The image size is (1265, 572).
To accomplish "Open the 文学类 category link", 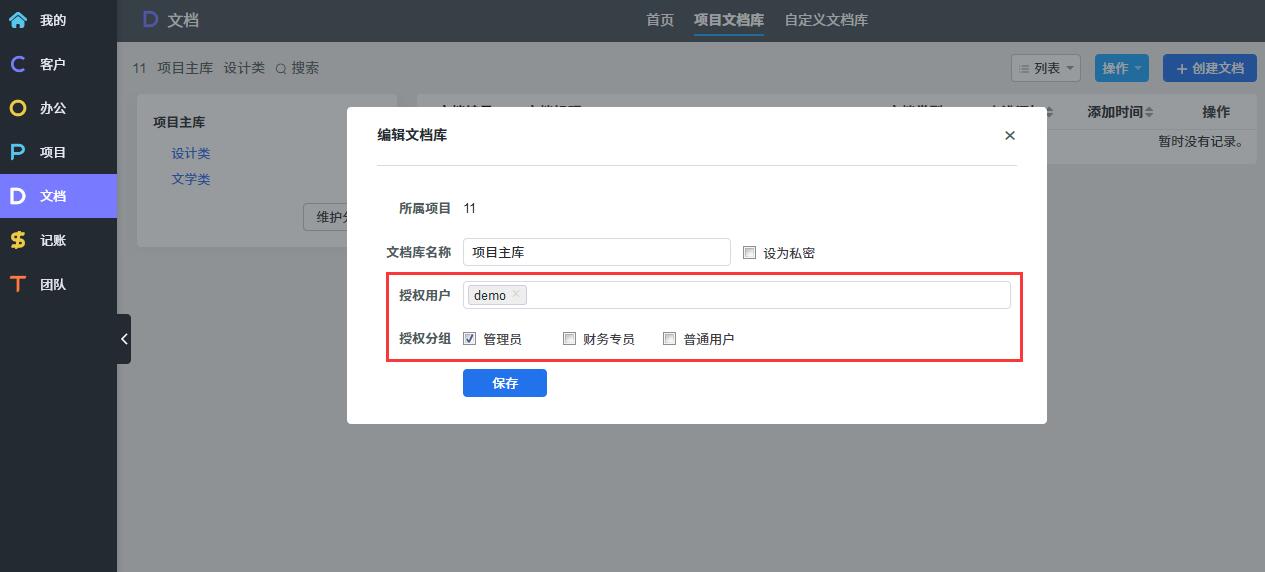I will click(x=191, y=180).
